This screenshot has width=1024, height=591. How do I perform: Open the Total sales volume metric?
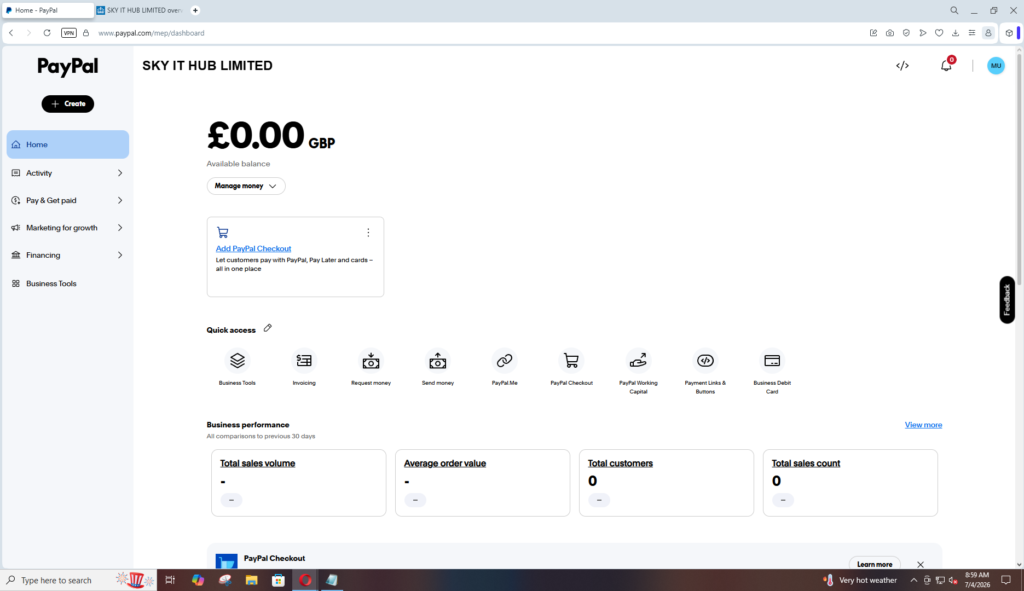[x=257, y=463]
